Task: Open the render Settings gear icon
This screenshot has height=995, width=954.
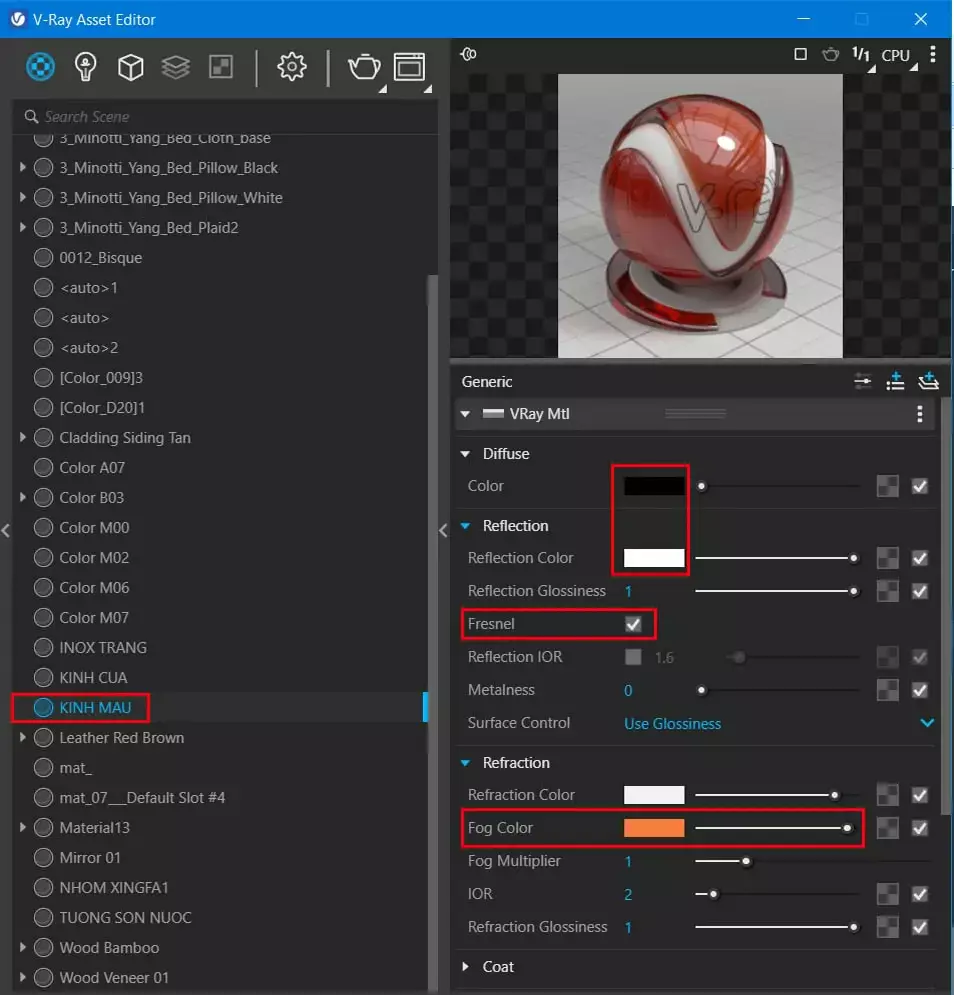Action: [293, 67]
